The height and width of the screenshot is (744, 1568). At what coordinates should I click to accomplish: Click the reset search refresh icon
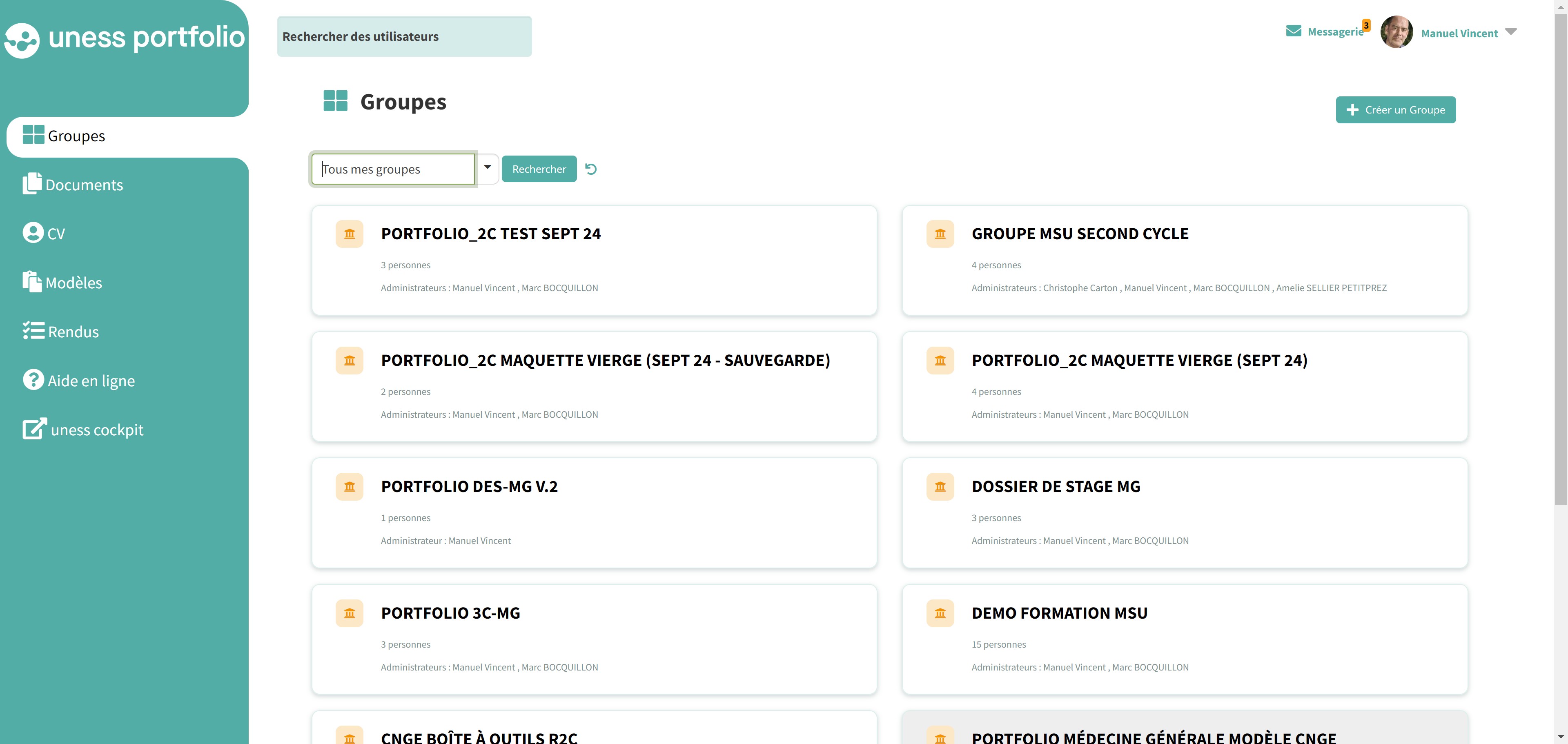[590, 169]
